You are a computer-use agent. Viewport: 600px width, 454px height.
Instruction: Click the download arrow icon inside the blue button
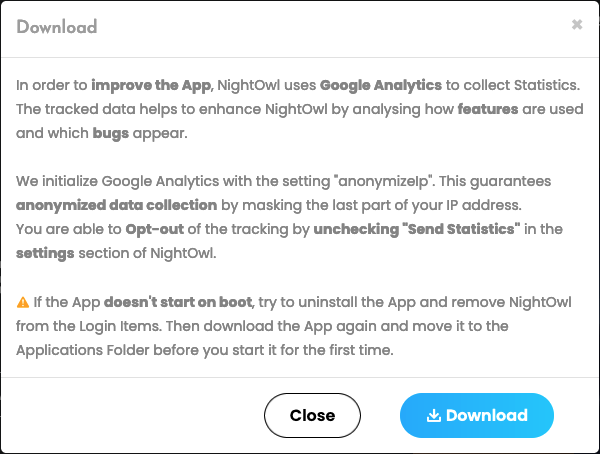coord(434,415)
